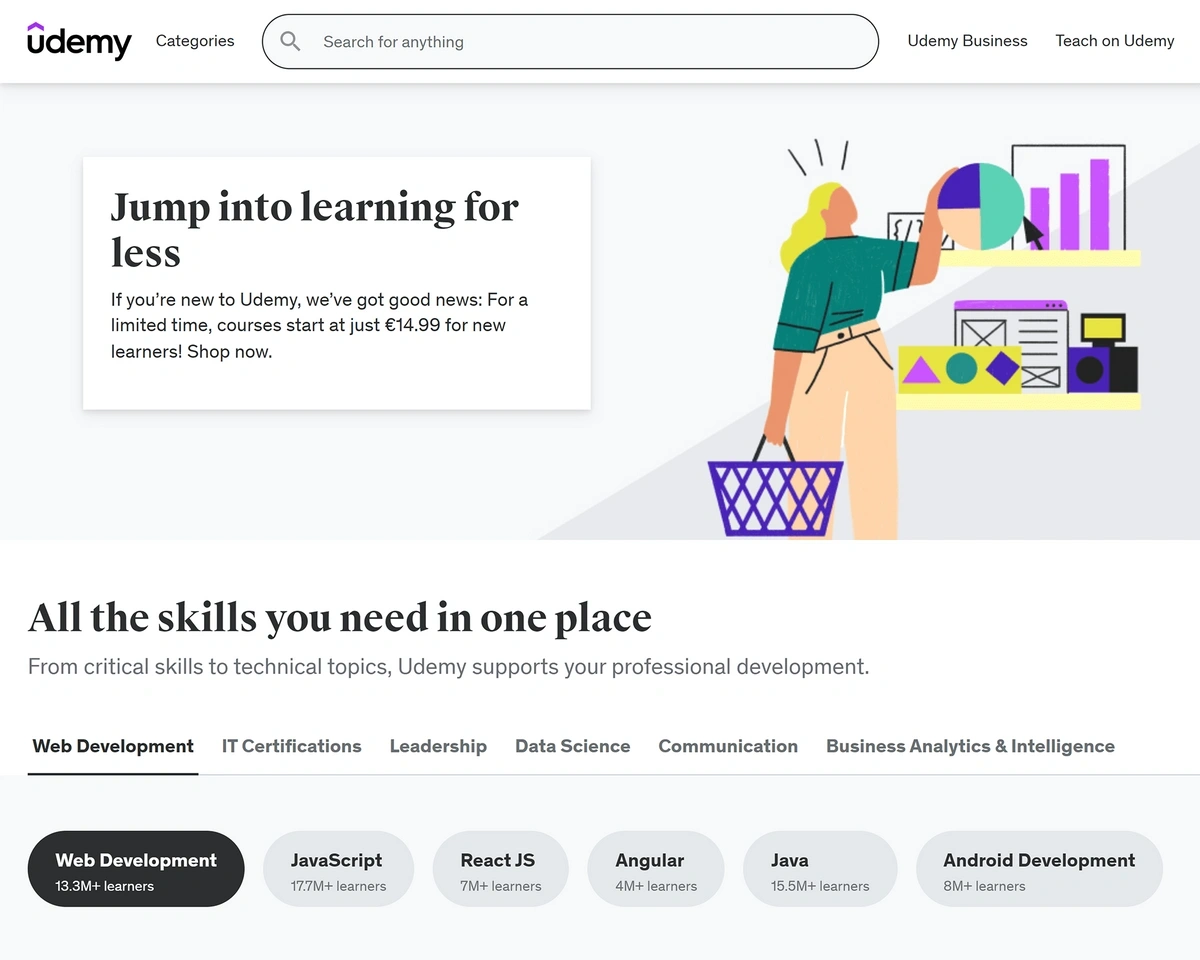Switch to the Leadership tab
This screenshot has width=1200, height=960.
[438, 746]
